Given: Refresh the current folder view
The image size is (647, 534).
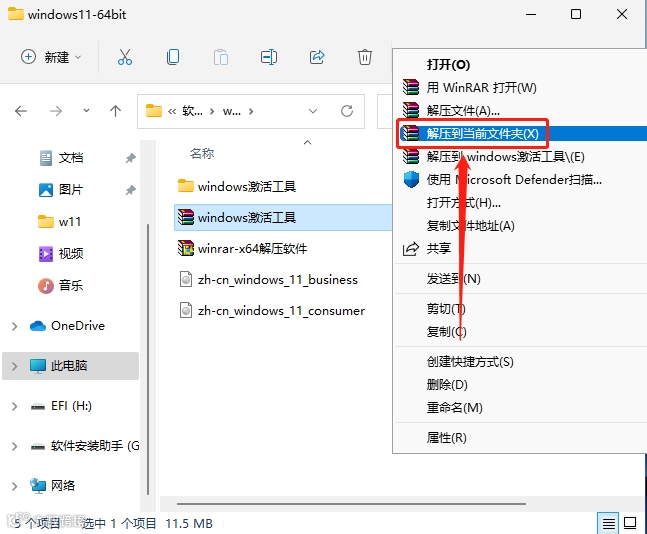Looking at the screenshot, I should click(347, 111).
